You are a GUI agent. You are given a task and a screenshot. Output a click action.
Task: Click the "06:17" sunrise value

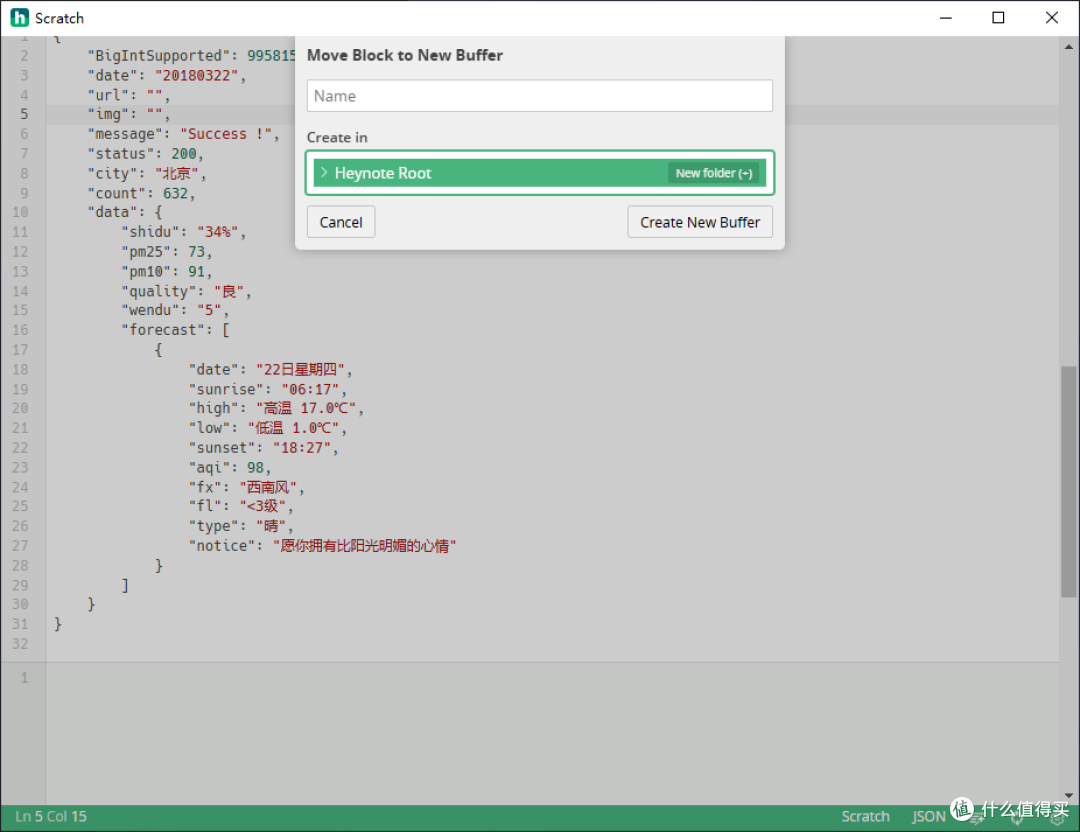(x=310, y=390)
